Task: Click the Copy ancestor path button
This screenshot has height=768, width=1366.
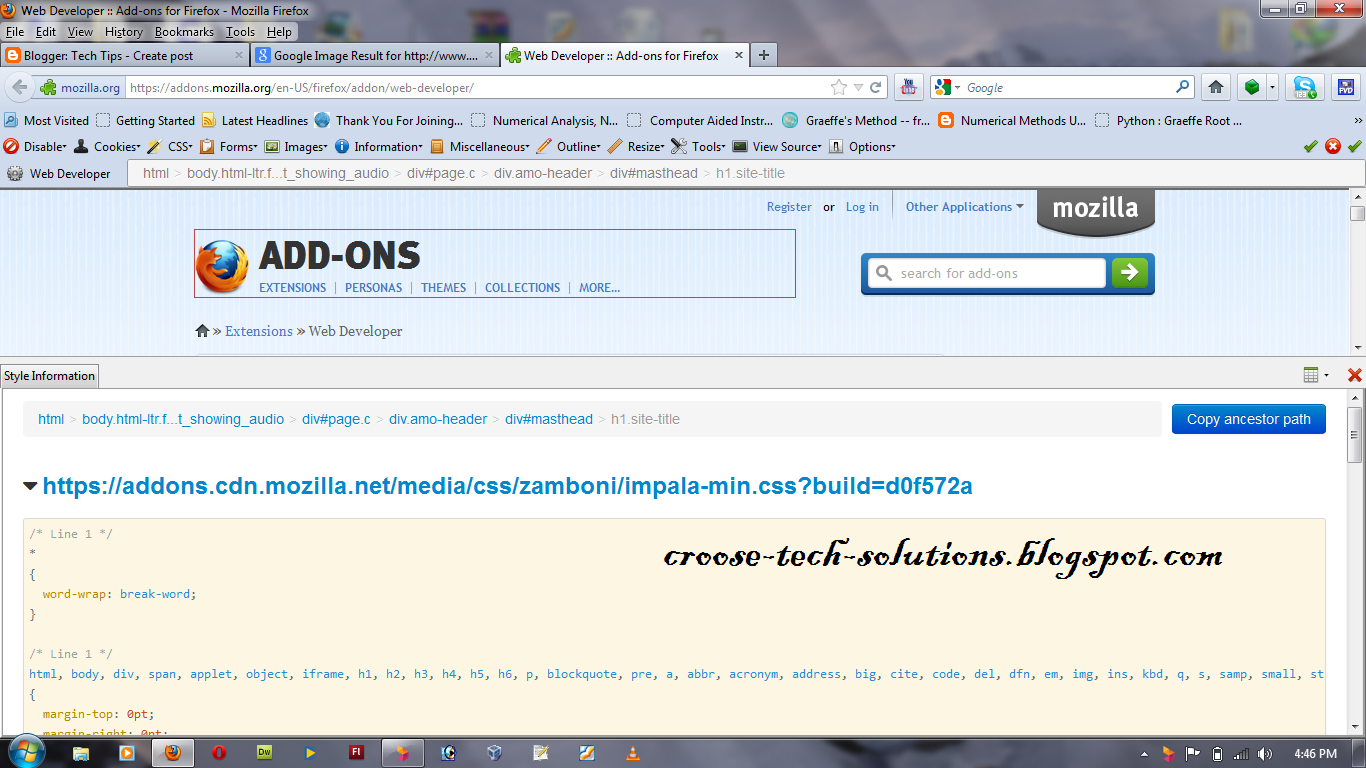Action: 1249,419
